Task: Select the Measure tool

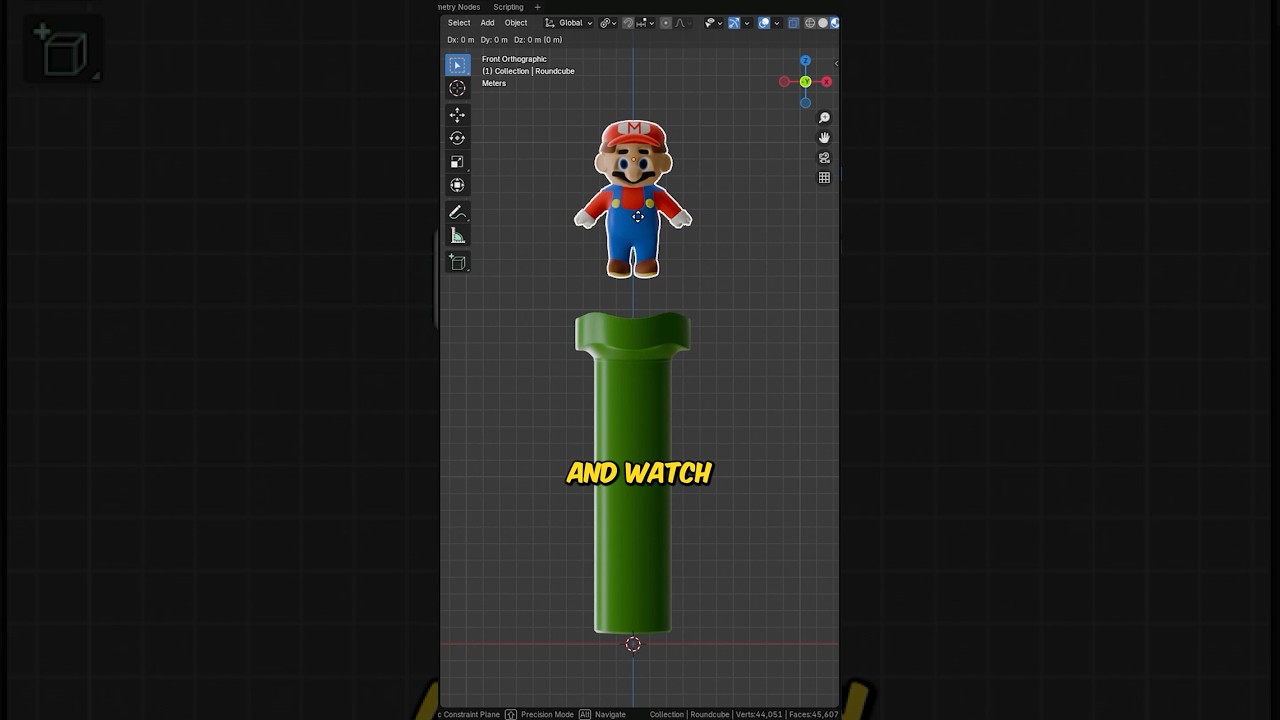Action: (457, 235)
